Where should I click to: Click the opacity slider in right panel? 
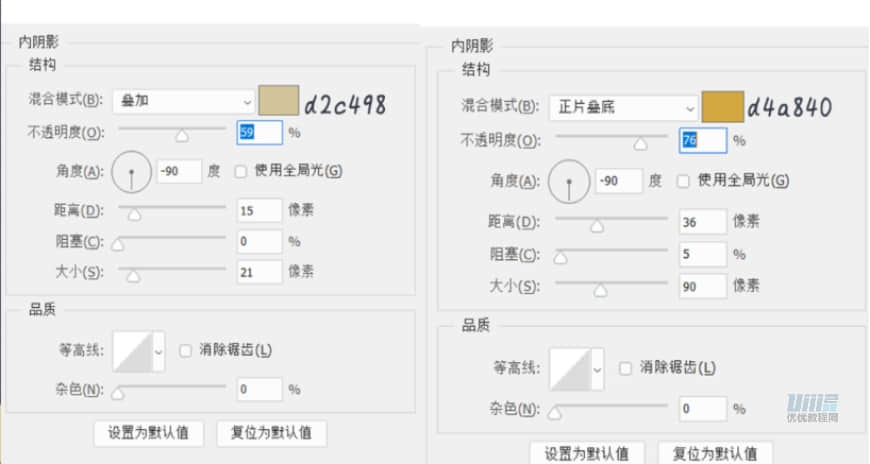(611, 140)
